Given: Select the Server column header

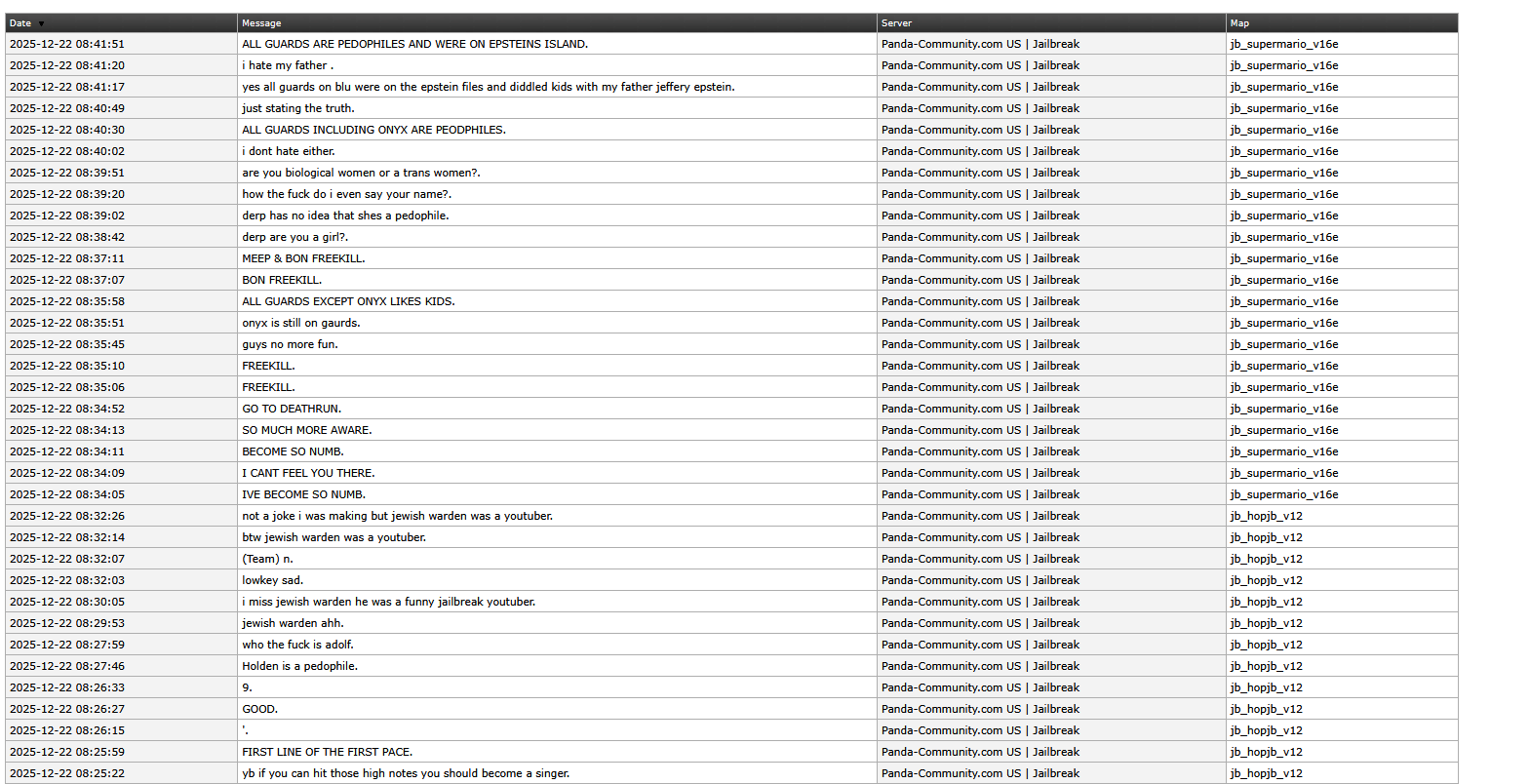Looking at the screenshot, I should (x=896, y=23).
